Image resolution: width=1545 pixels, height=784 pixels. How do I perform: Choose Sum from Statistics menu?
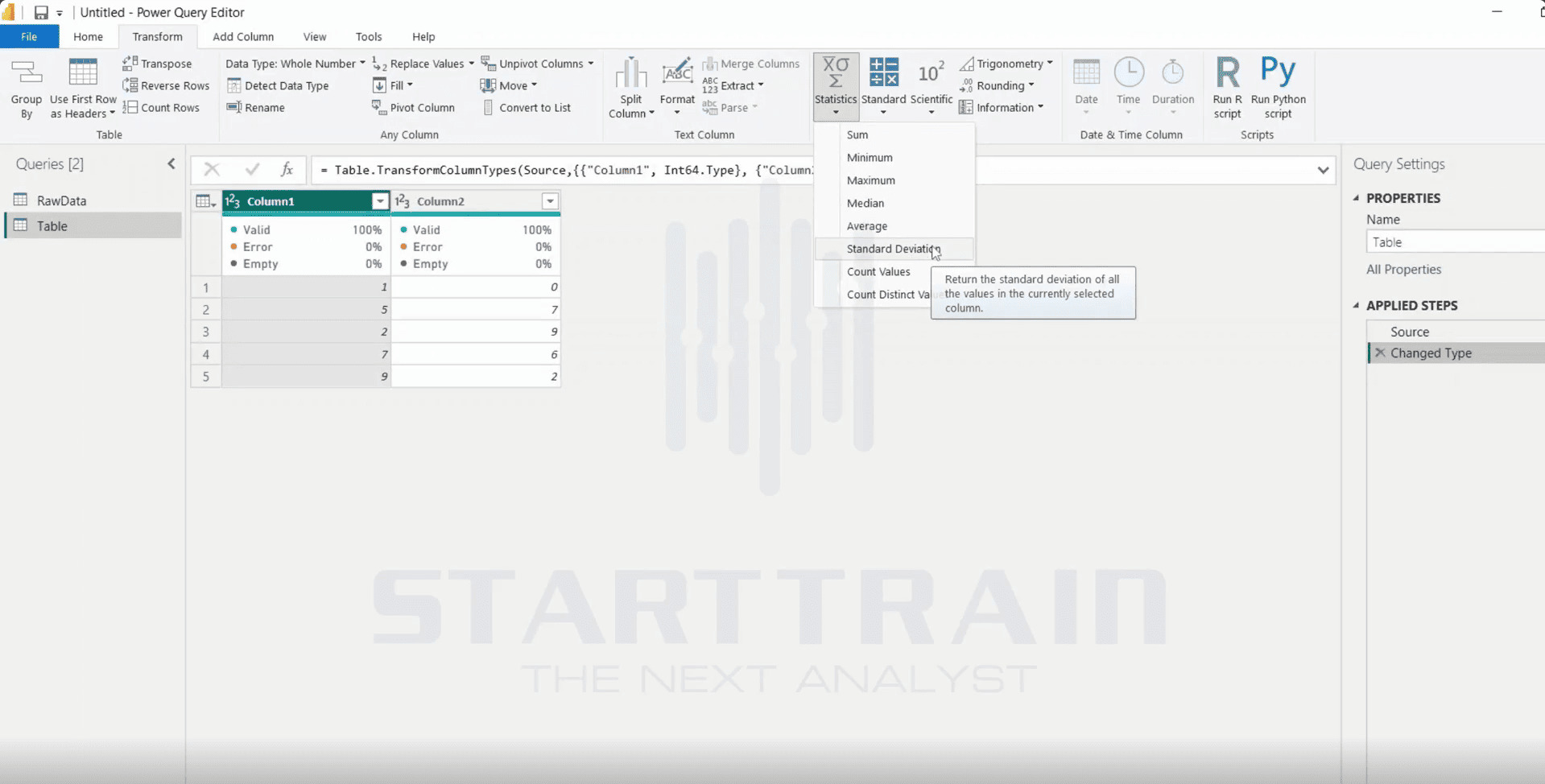pos(894,134)
